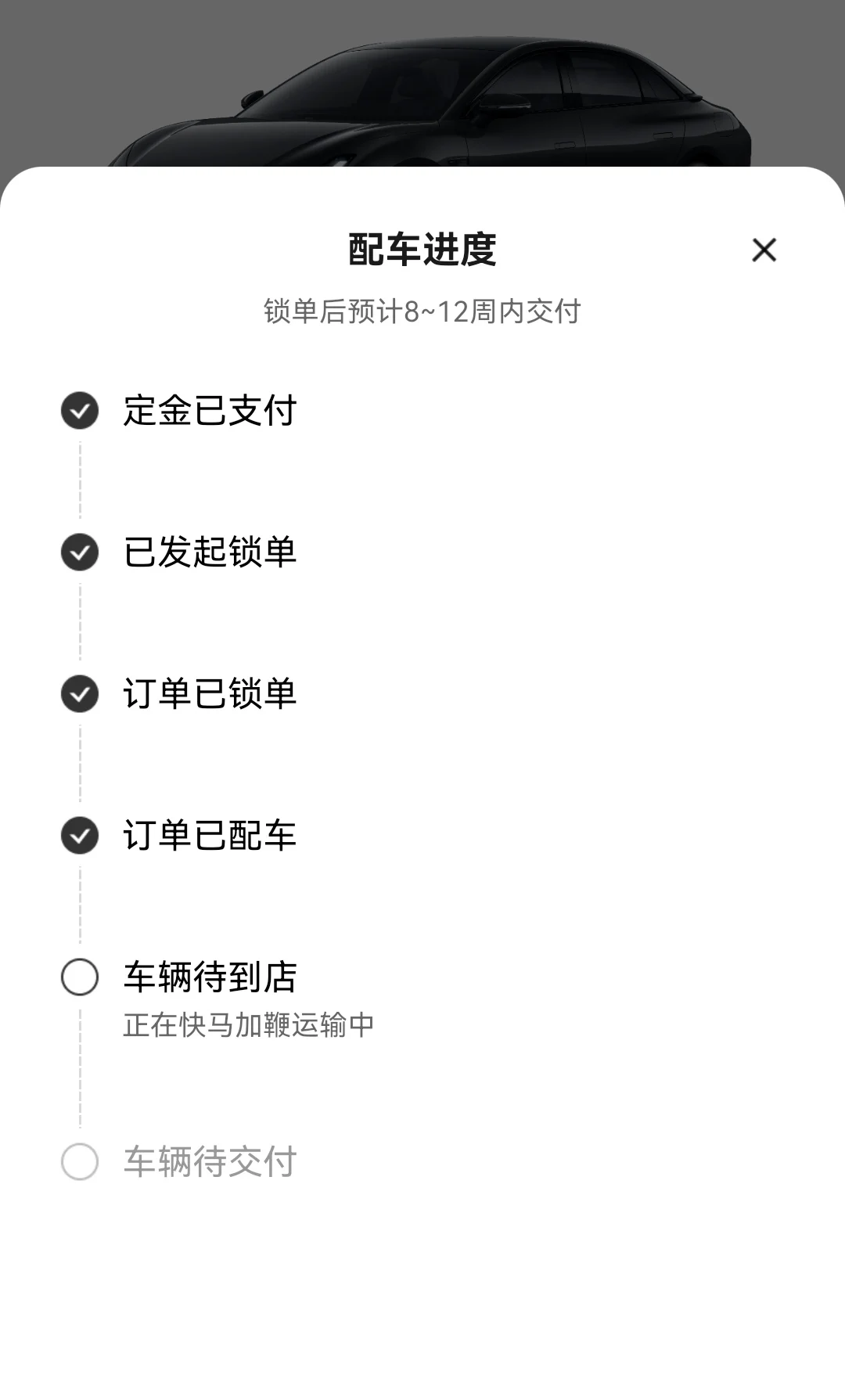Select the 车辆待到店 step label
The width and height of the screenshot is (845, 1400).
coord(210,977)
